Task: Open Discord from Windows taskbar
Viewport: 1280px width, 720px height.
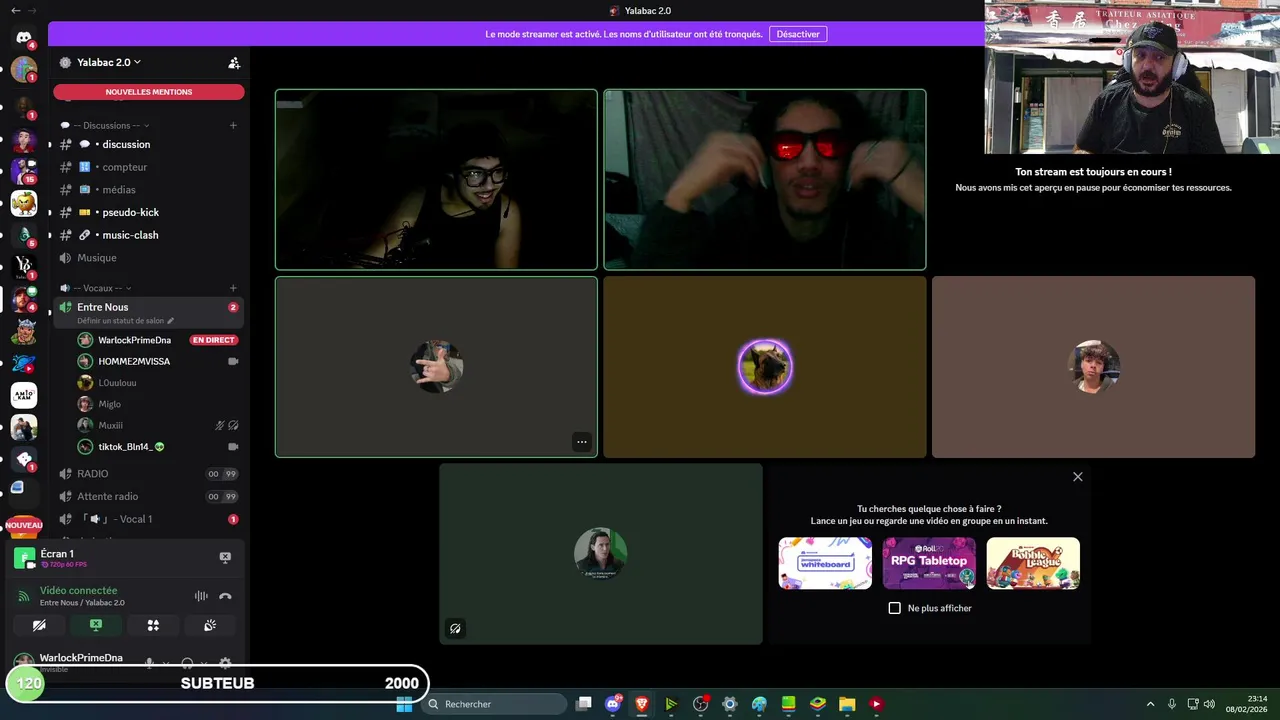Action: click(613, 704)
